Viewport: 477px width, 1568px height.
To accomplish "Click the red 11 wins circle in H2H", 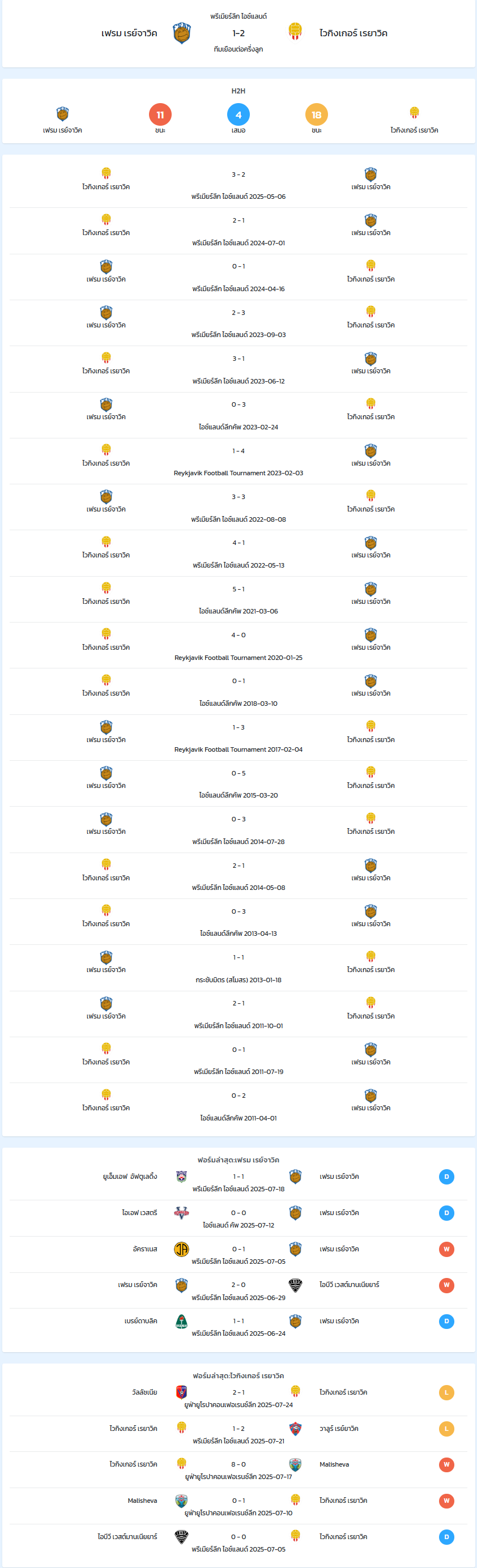I will tap(160, 114).
